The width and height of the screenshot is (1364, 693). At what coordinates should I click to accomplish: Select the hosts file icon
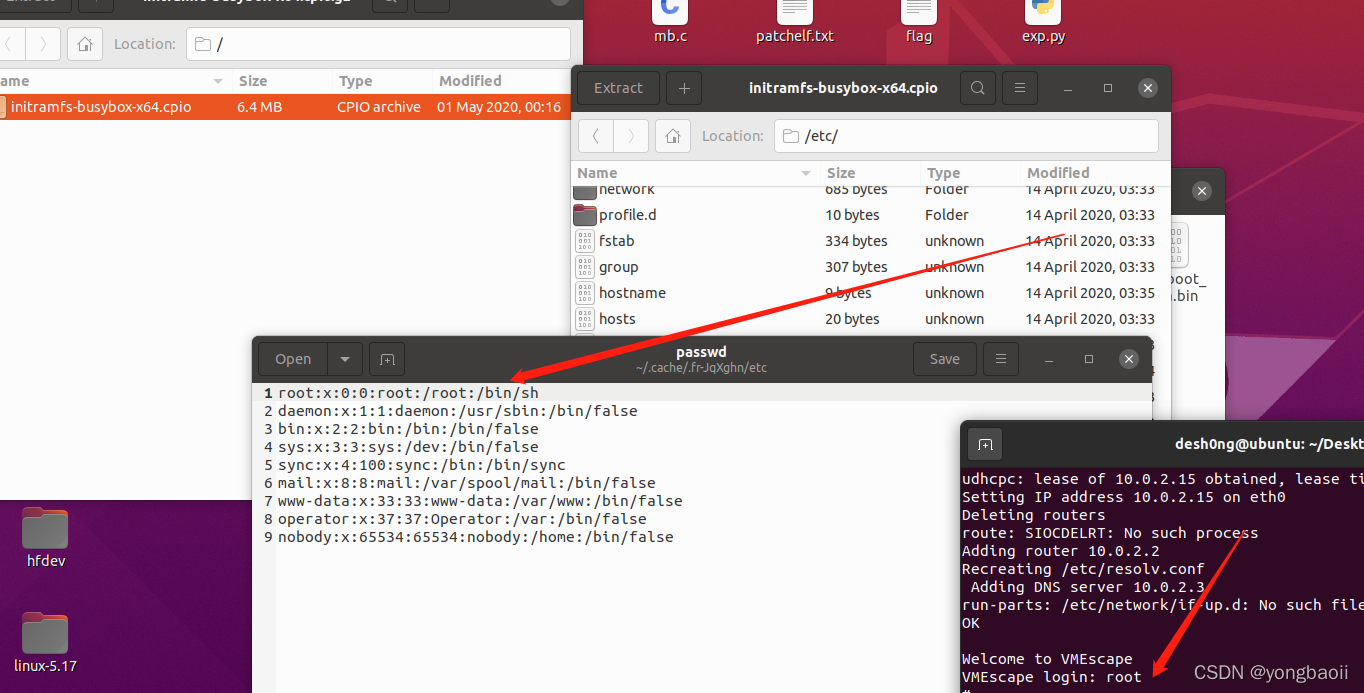[x=585, y=319]
